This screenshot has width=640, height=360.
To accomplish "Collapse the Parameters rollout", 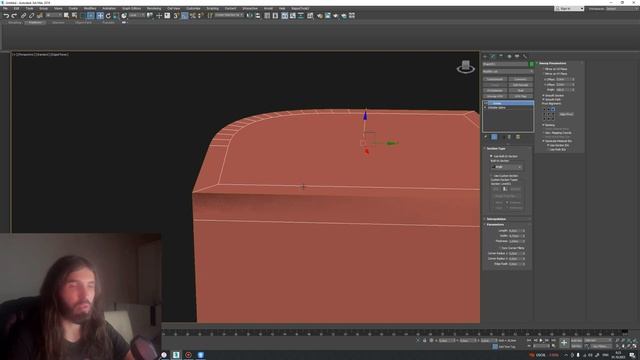I will 495,224.
